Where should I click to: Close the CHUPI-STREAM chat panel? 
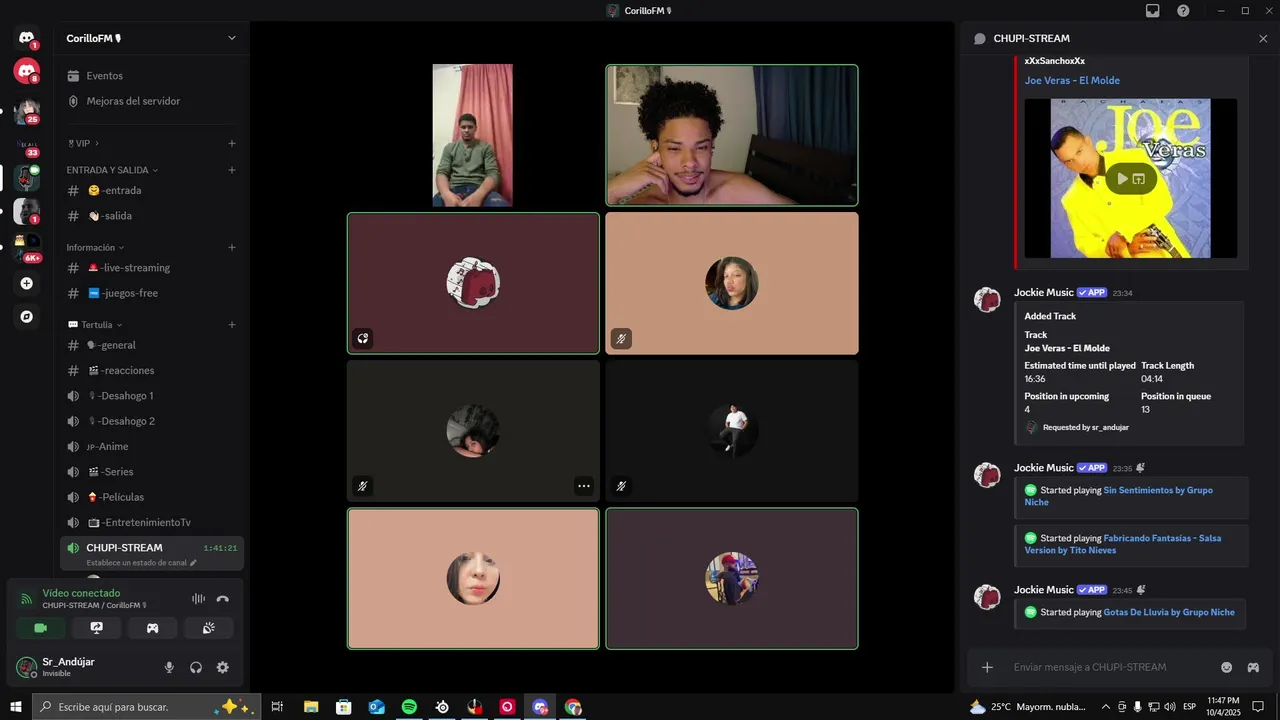pos(1263,38)
